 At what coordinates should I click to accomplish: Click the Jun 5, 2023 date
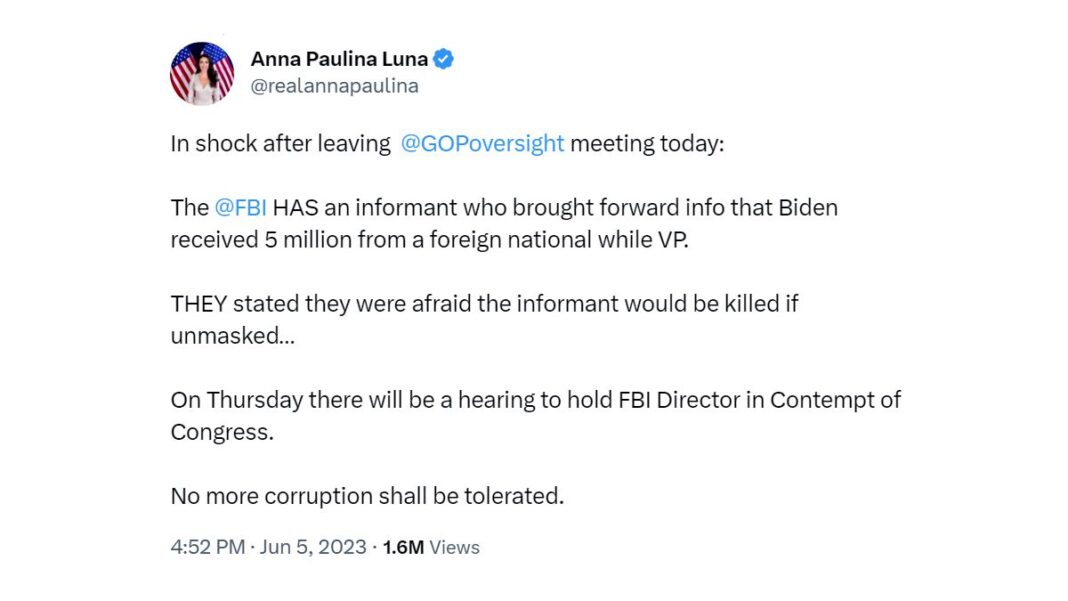(x=313, y=547)
